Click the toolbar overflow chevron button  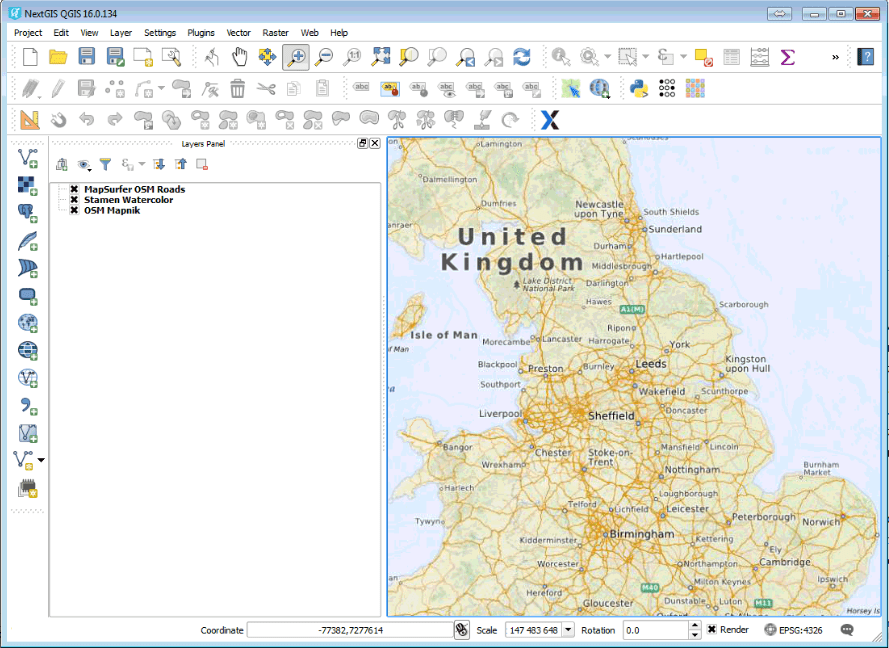pyautogui.click(x=836, y=57)
